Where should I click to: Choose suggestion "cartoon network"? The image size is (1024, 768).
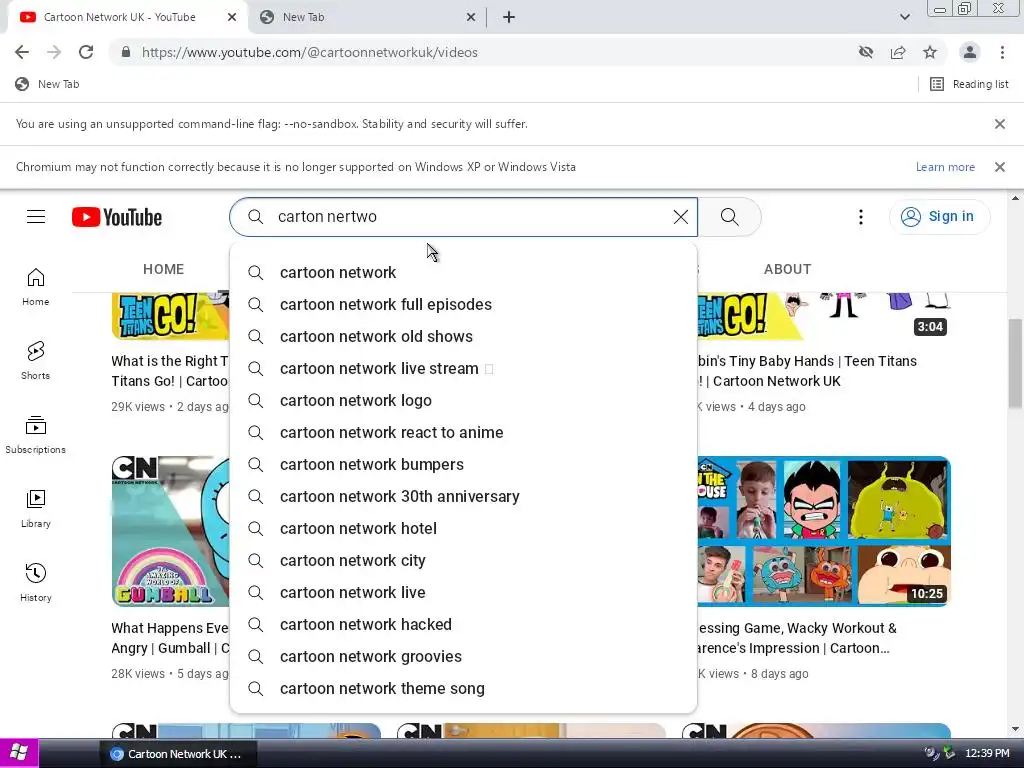(x=463, y=272)
